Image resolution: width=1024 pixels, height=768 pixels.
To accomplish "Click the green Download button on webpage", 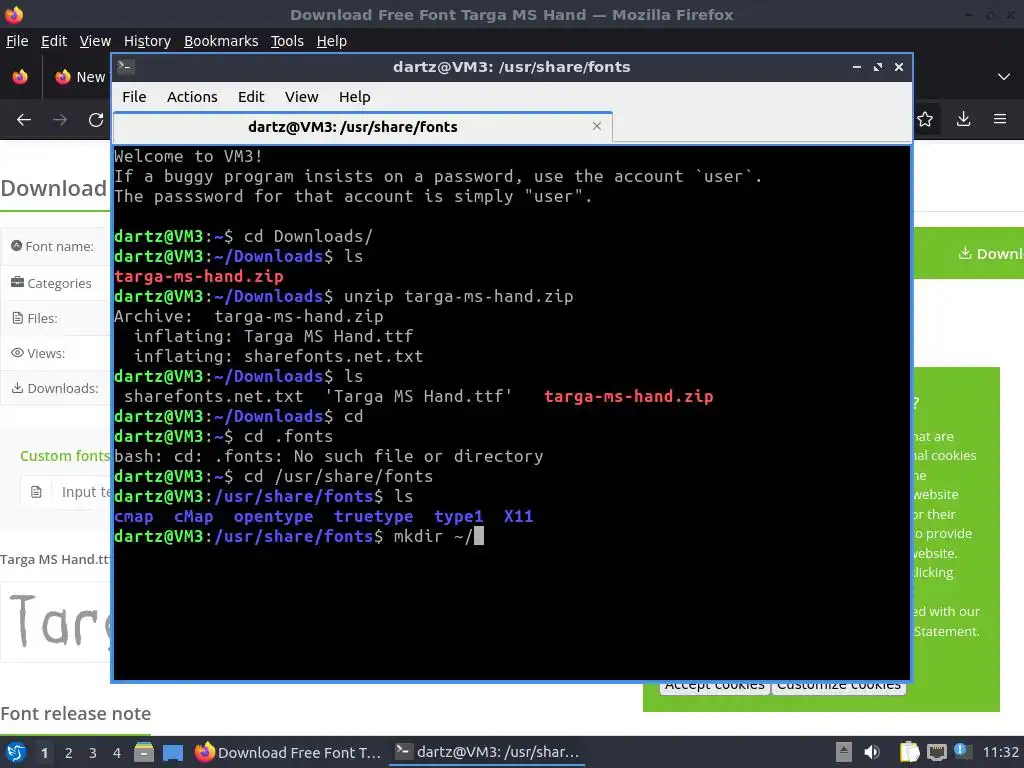I will 969,253.
